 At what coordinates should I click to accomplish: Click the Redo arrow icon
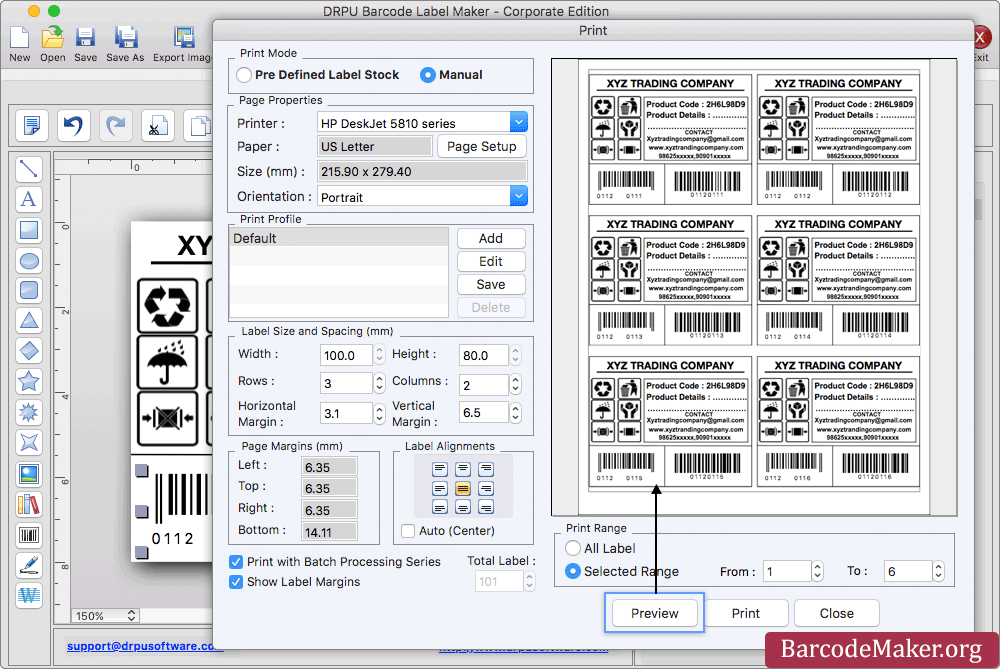click(115, 125)
